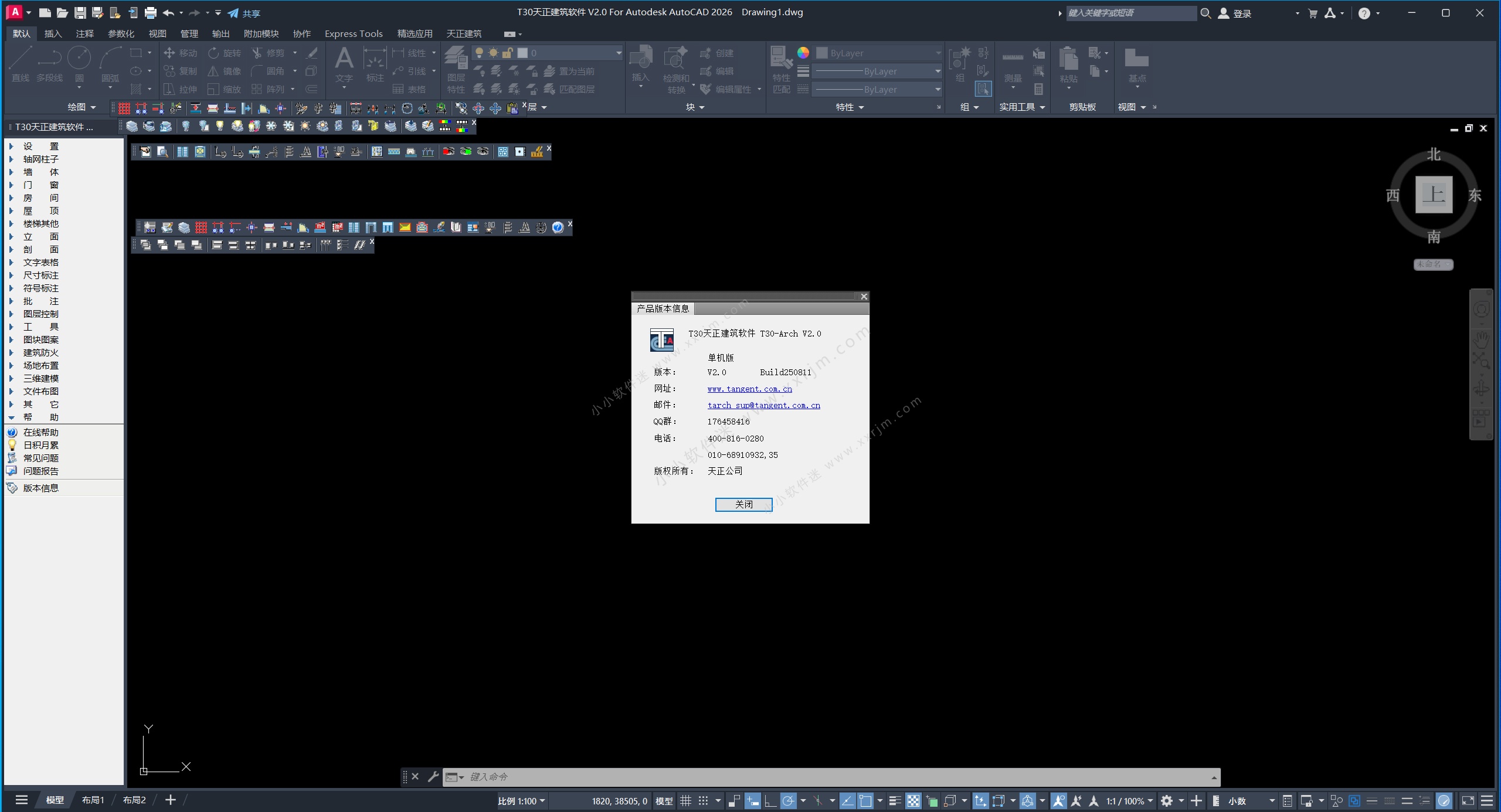Click the Open file folder icon
Viewport: 1501px width, 812px height.
point(62,12)
